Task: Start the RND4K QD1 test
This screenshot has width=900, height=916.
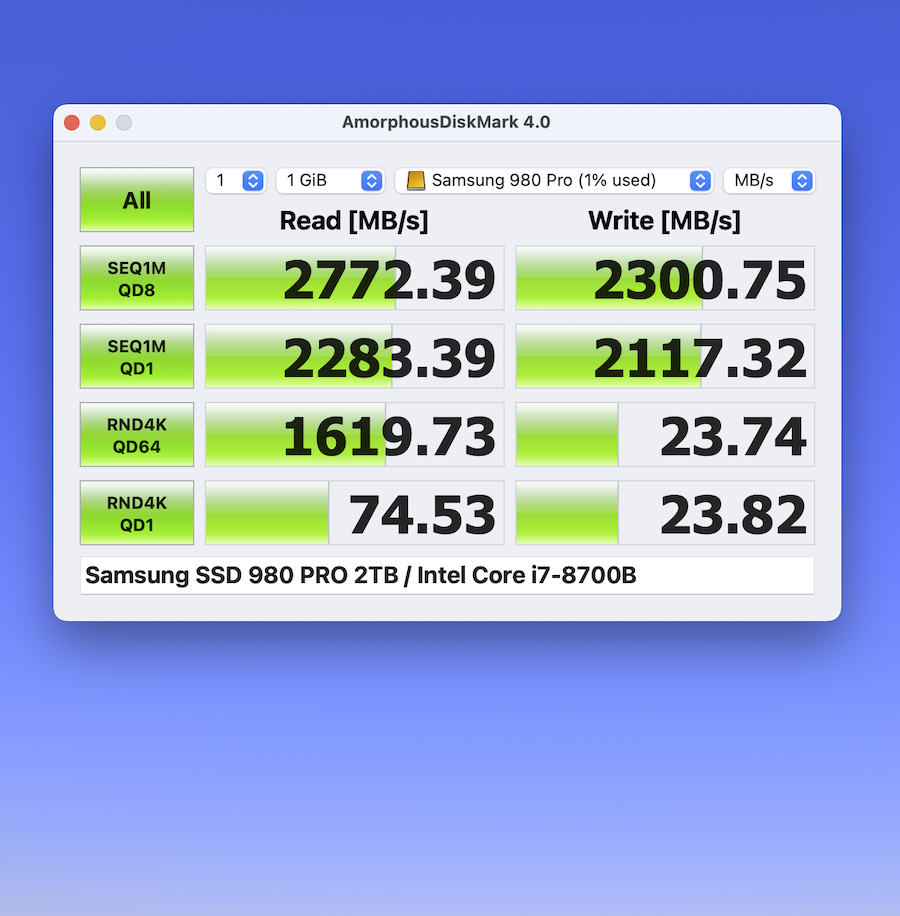Action: (136, 512)
